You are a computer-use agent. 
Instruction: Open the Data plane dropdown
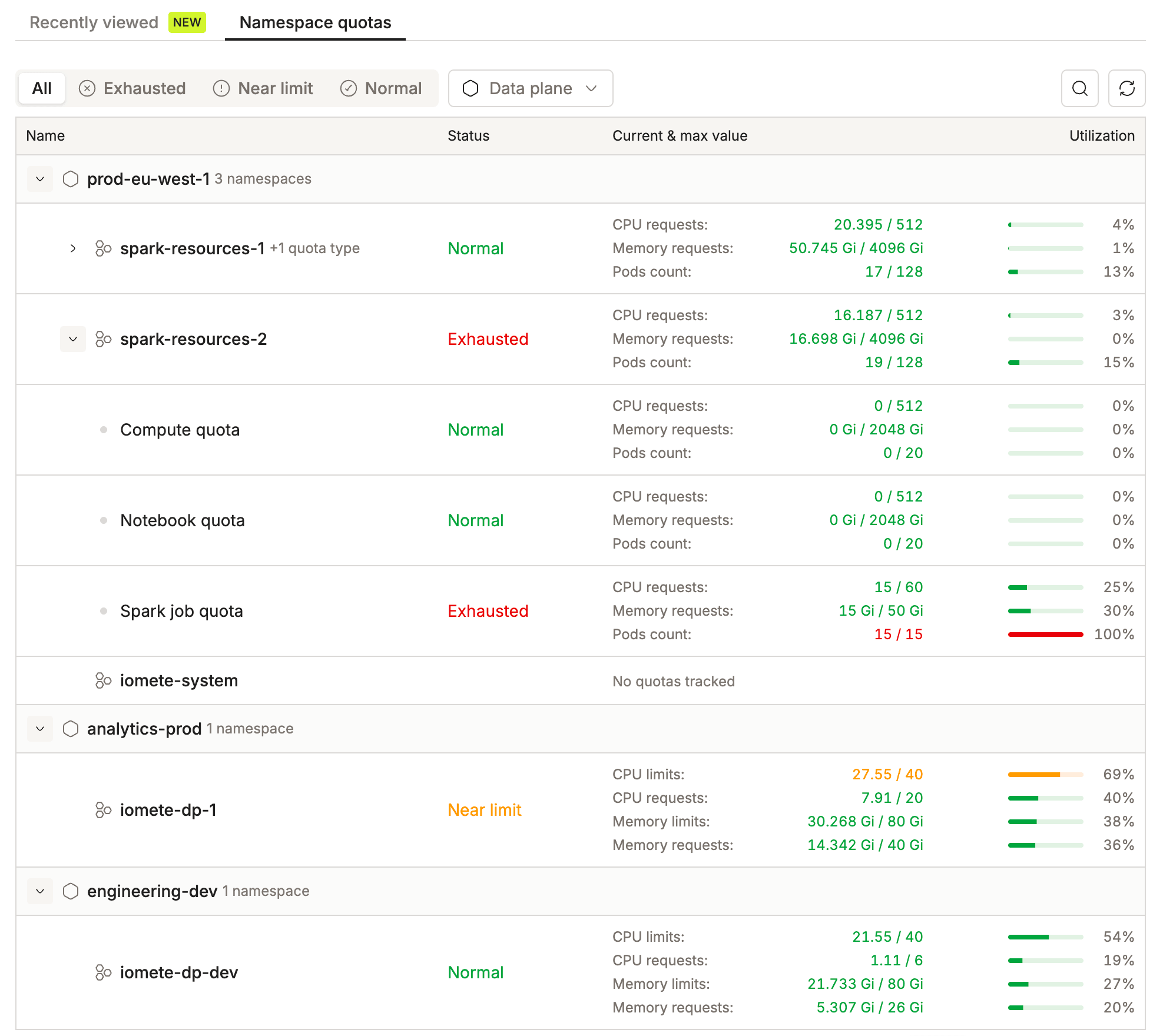[531, 88]
